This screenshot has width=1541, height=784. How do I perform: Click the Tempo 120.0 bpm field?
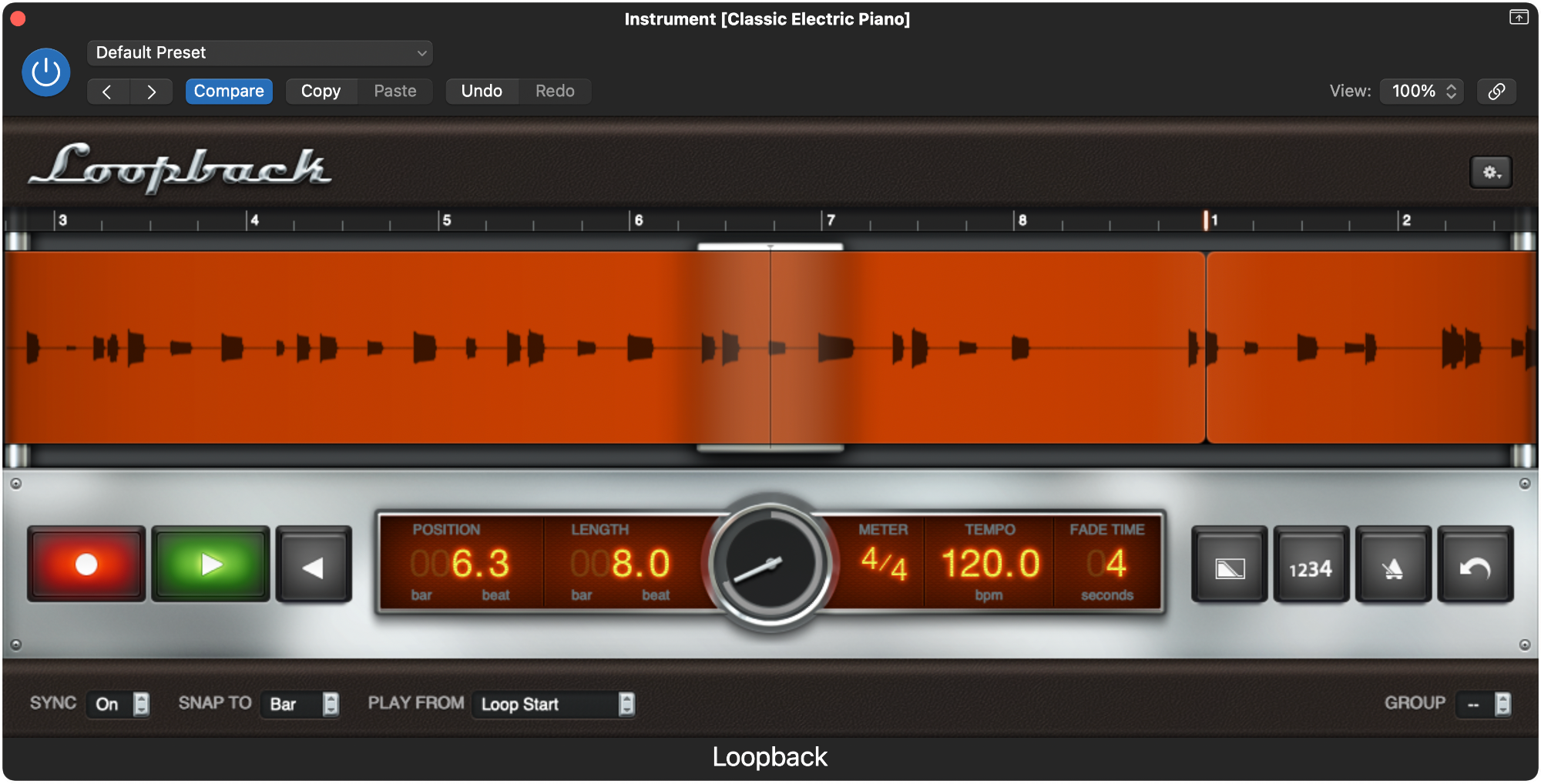990,563
